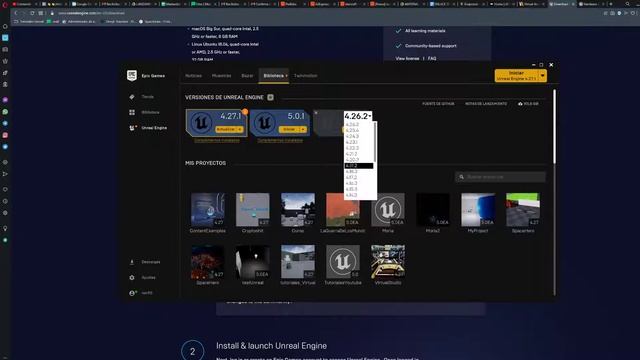Image resolution: width=640 pixels, height=360 pixels.
Task: Switch to the Noticias tab
Action: click(193, 76)
